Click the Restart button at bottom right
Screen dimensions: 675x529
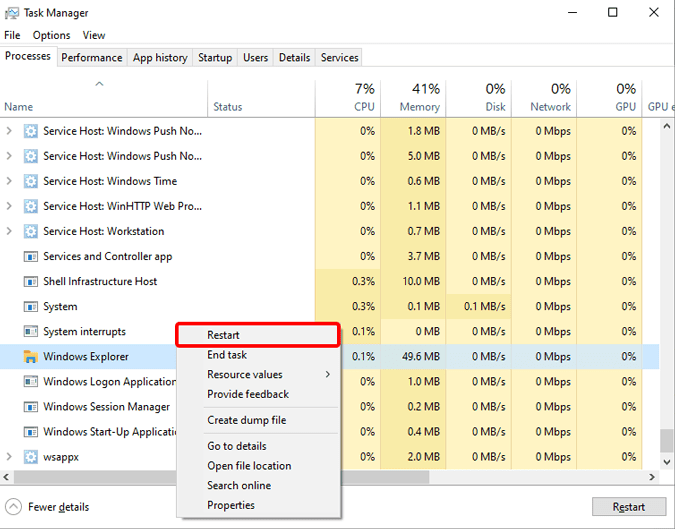click(x=629, y=507)
